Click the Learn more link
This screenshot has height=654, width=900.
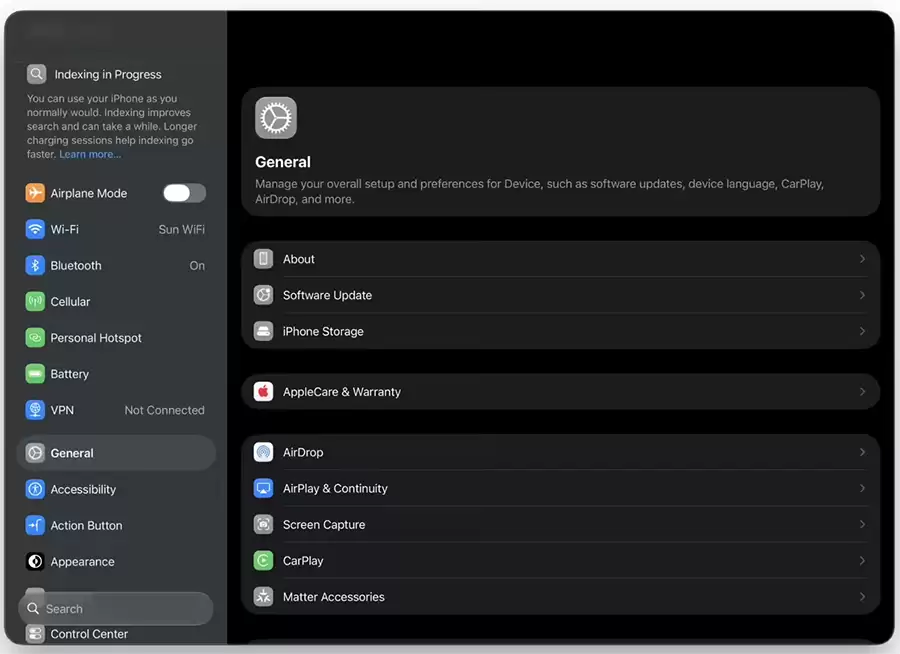90,154
